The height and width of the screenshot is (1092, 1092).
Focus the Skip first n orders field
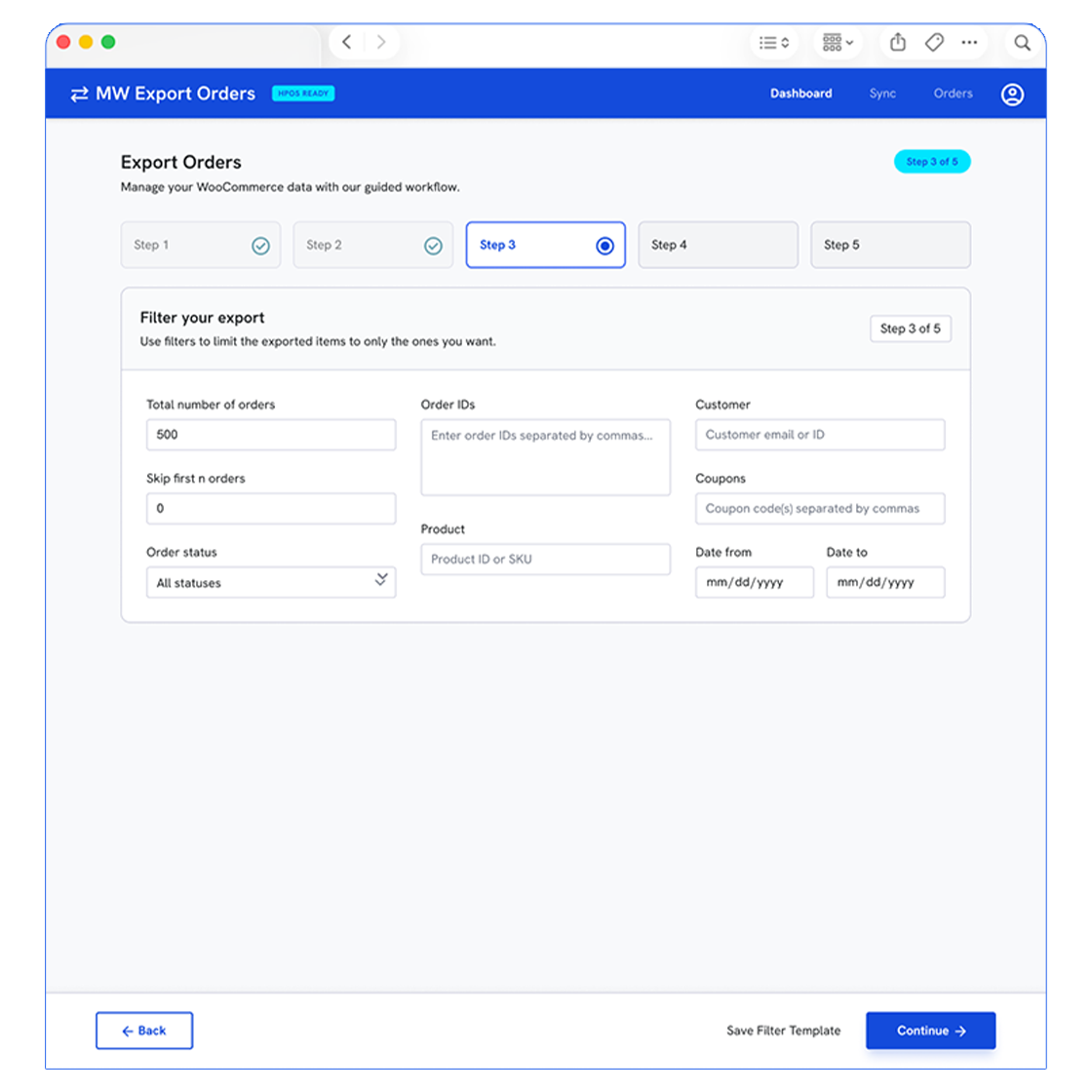point(271,508)
